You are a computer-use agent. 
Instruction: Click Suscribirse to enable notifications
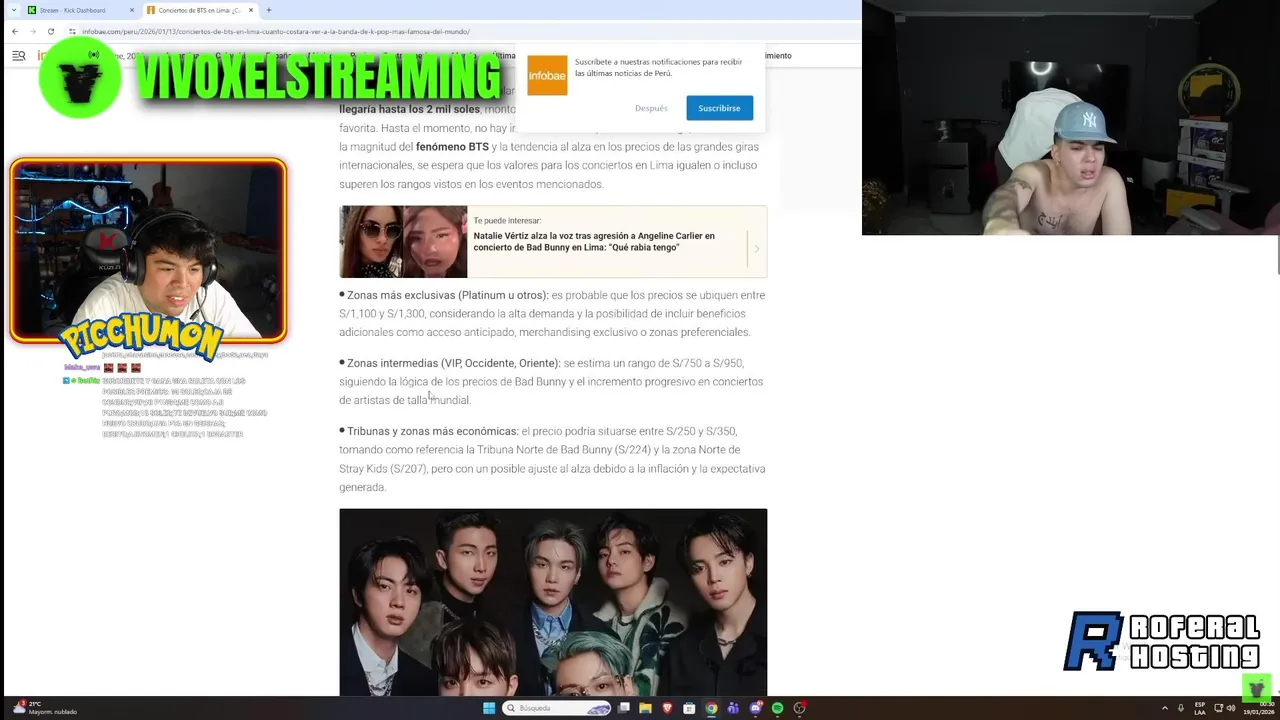pyautogui.click(x=719, y=108)
